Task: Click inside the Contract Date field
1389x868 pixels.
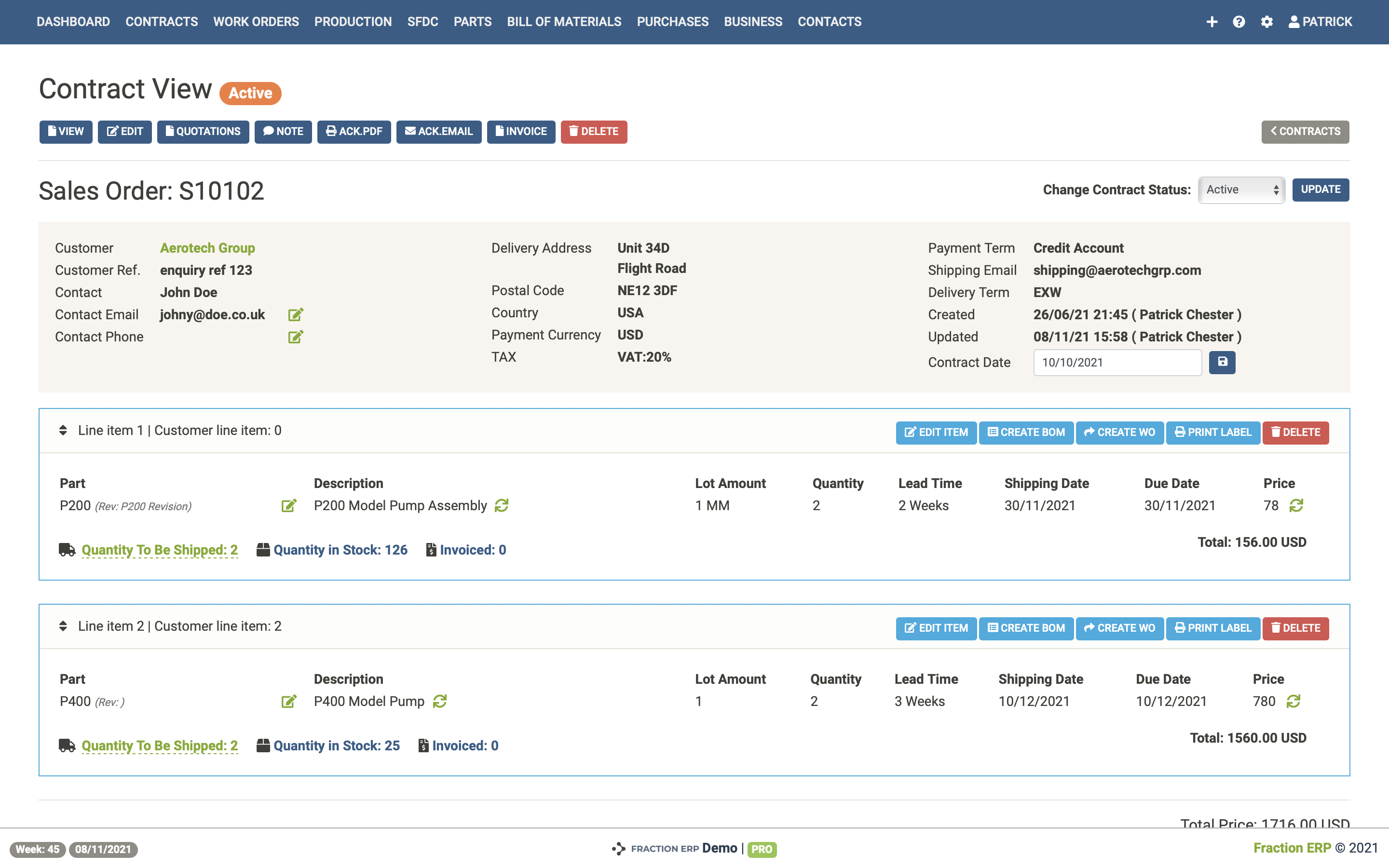Action: point(1117,362)
